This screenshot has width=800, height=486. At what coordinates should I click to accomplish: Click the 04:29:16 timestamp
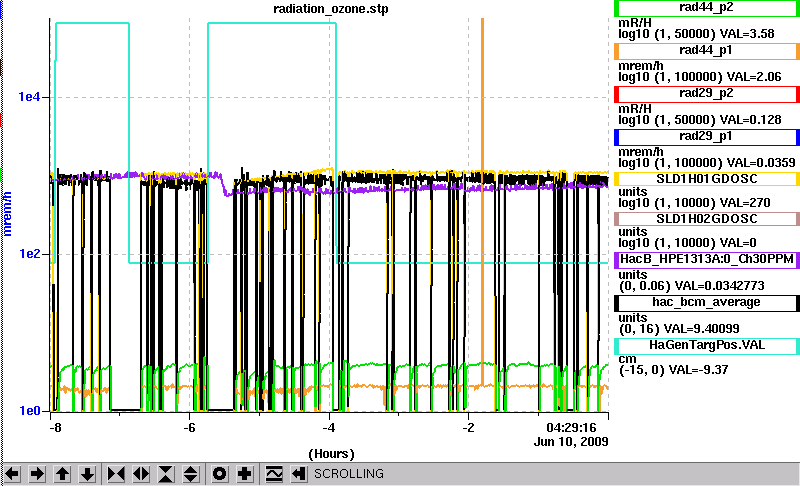tap(571, 427)
